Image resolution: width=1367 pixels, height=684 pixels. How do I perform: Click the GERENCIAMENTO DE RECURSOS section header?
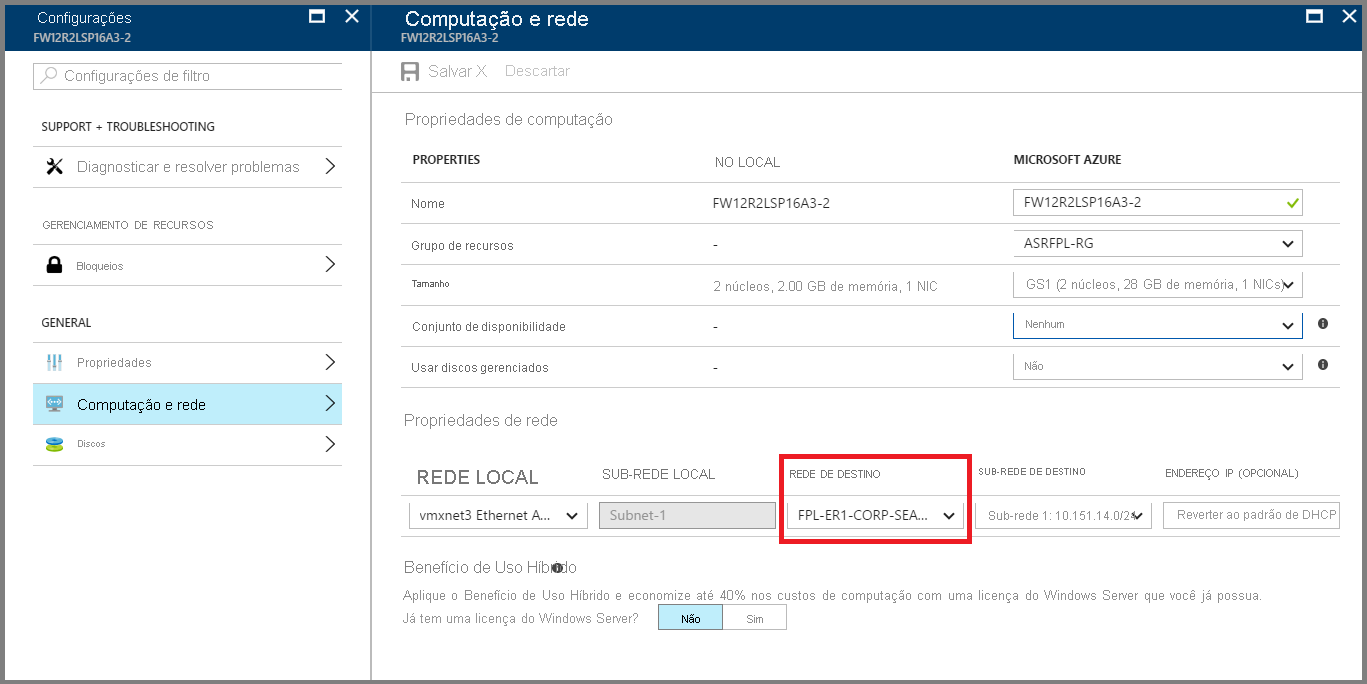click(x=128, y=225)
